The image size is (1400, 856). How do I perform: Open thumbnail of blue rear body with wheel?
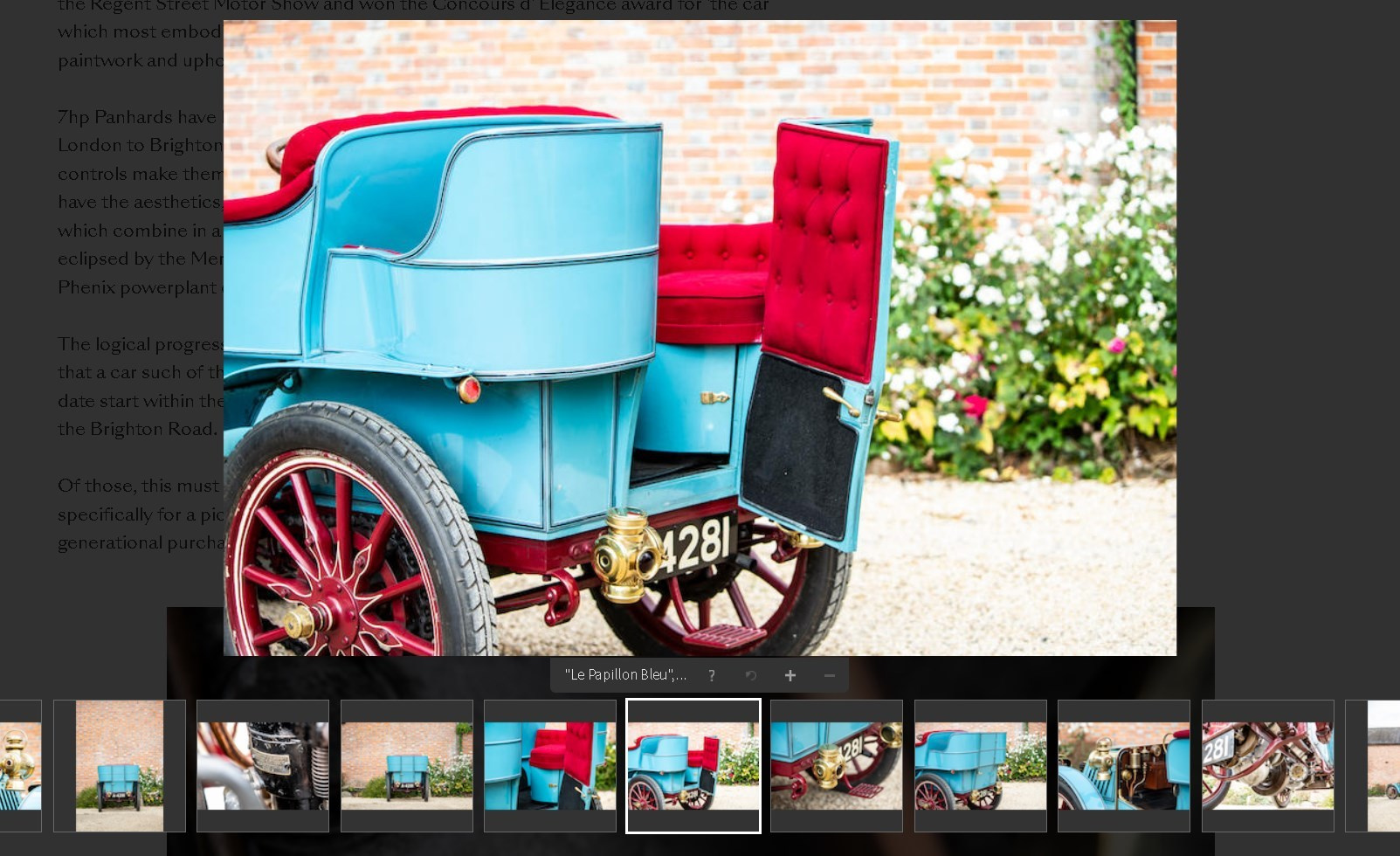981,766
